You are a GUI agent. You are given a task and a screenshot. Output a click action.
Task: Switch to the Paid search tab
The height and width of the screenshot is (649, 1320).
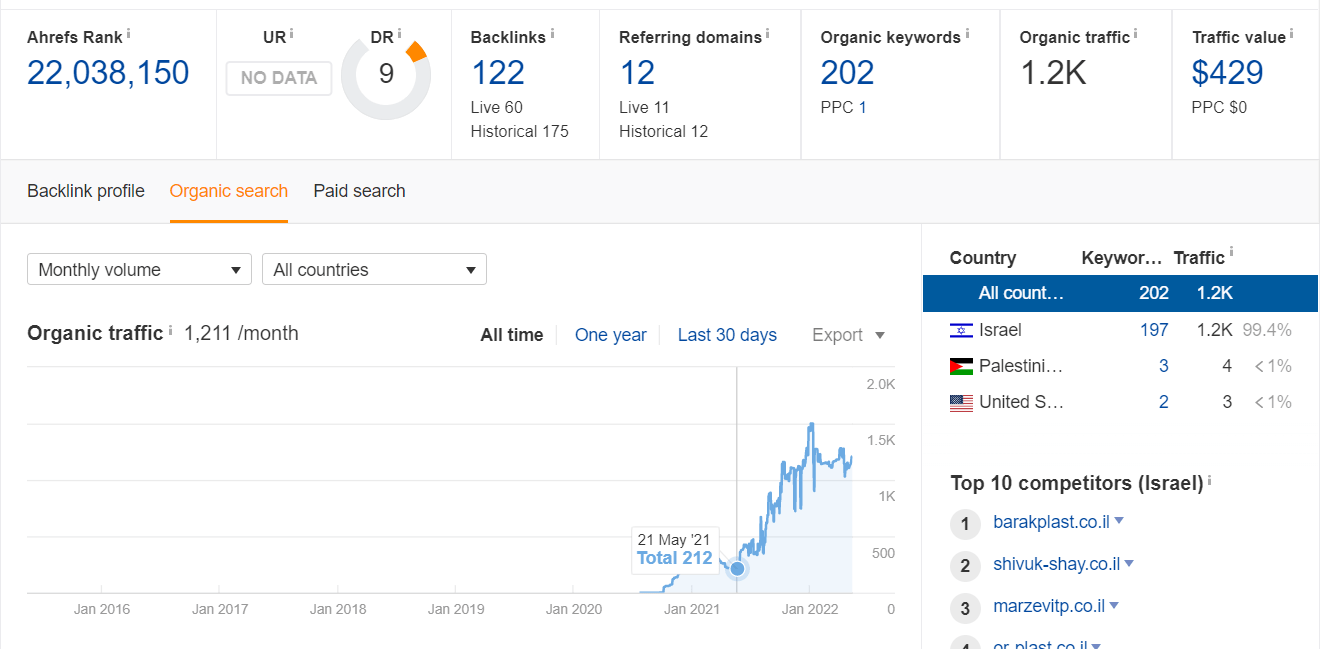point(359,191)
